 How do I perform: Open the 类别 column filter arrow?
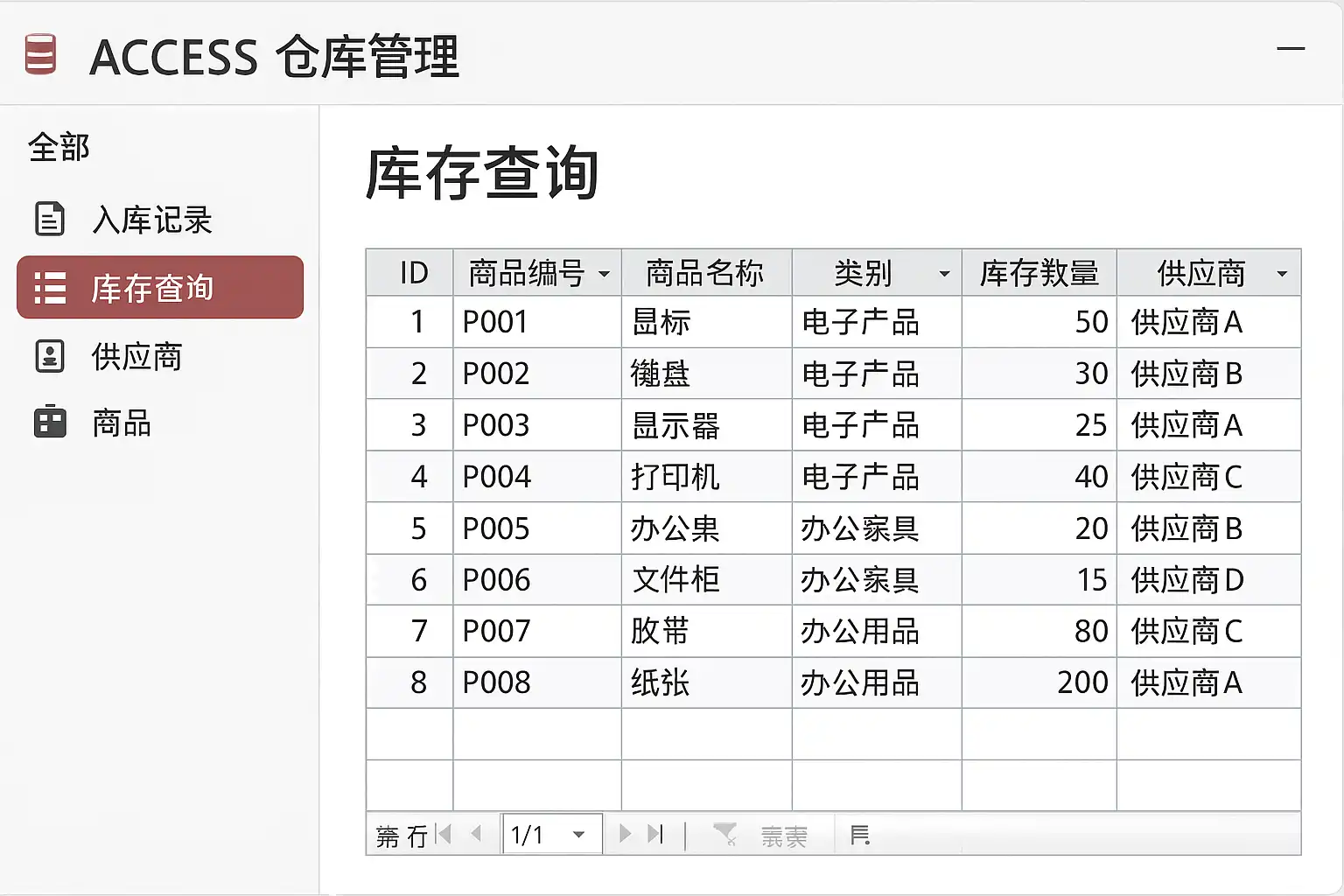[944, 274]
